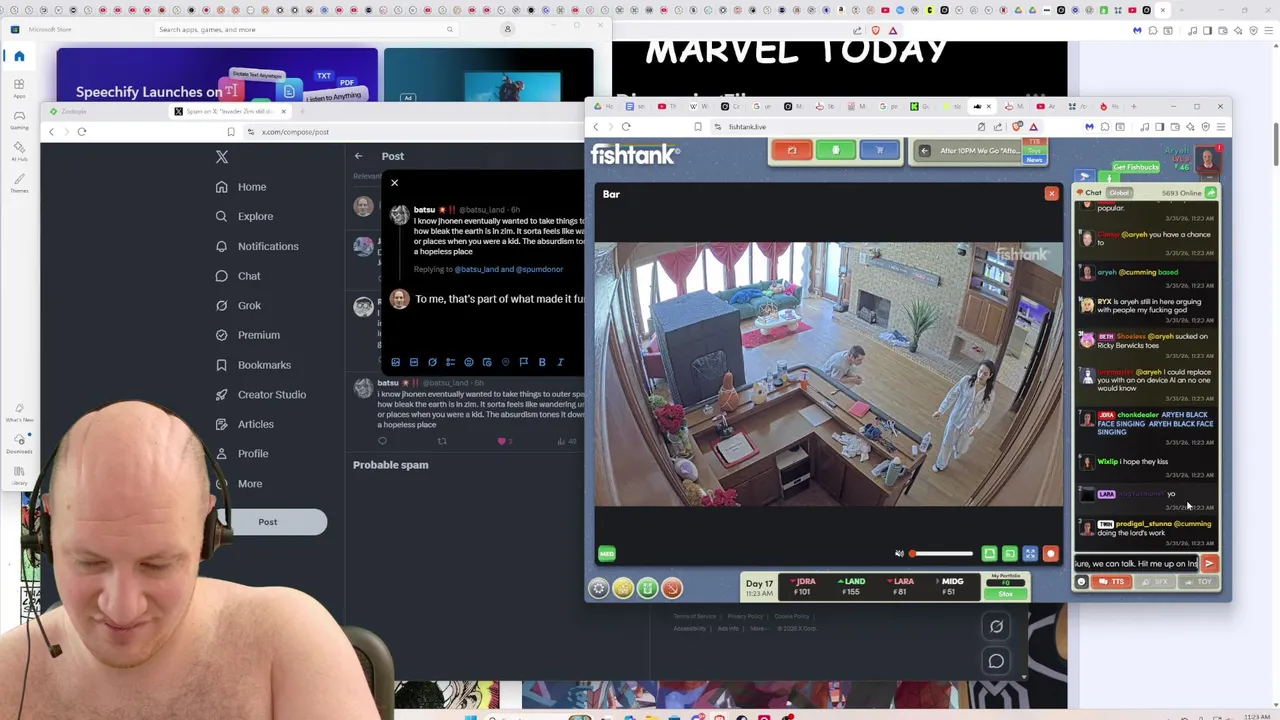This screenshot has width=1280, height=720.
Task: Enter fullscreen on the fishtank player
Action: tap(1030, 554)
